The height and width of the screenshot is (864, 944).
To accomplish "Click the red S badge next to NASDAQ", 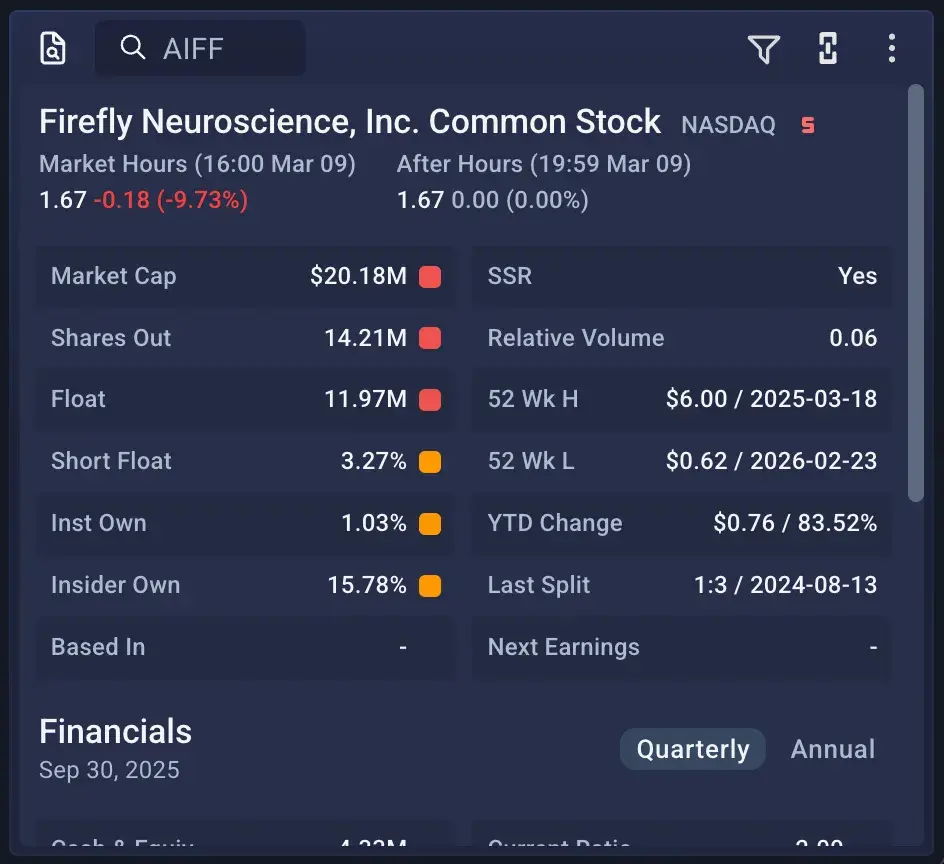I will pos(807,124).
